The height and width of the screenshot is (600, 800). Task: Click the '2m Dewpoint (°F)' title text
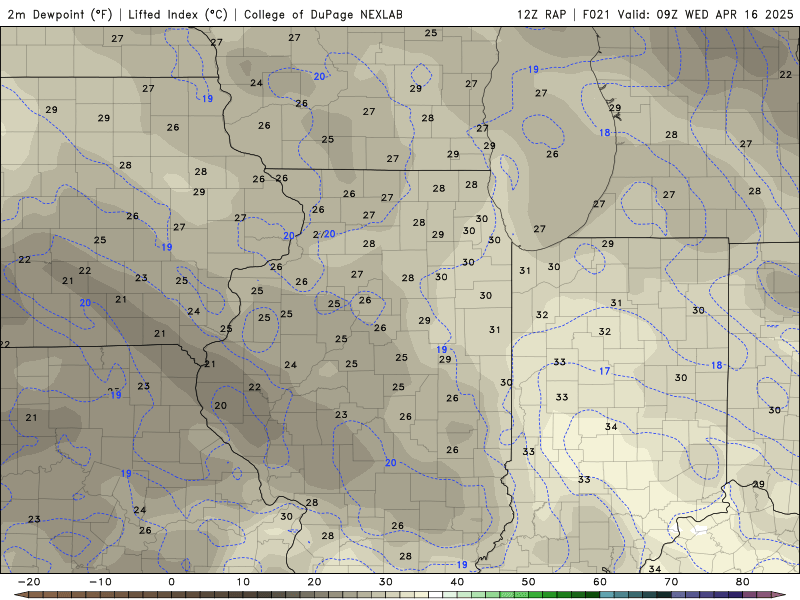click(59, 14)
